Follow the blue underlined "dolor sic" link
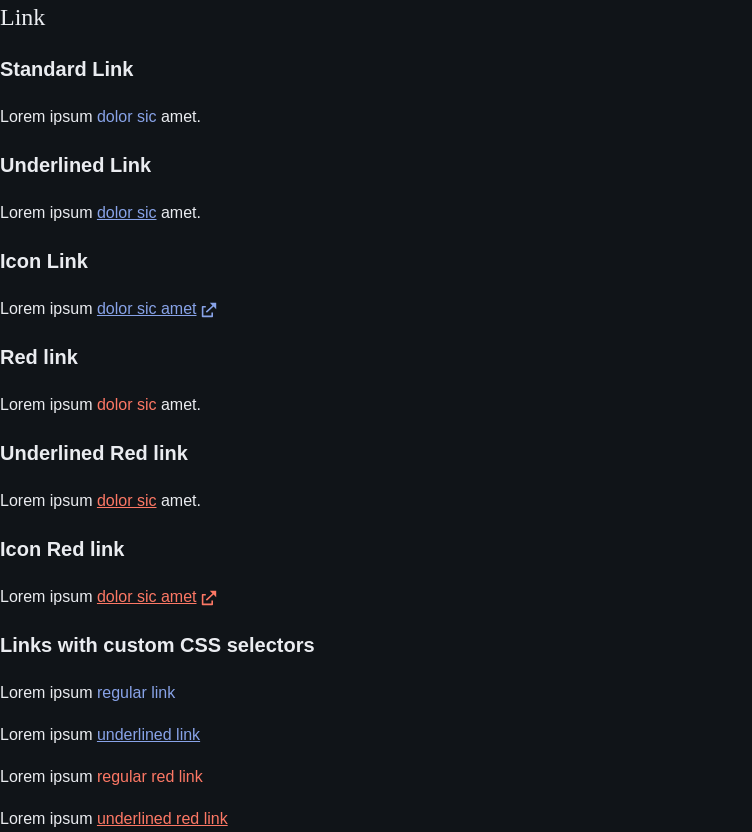This screenshot has height=832, width=752. pos(127,213)
